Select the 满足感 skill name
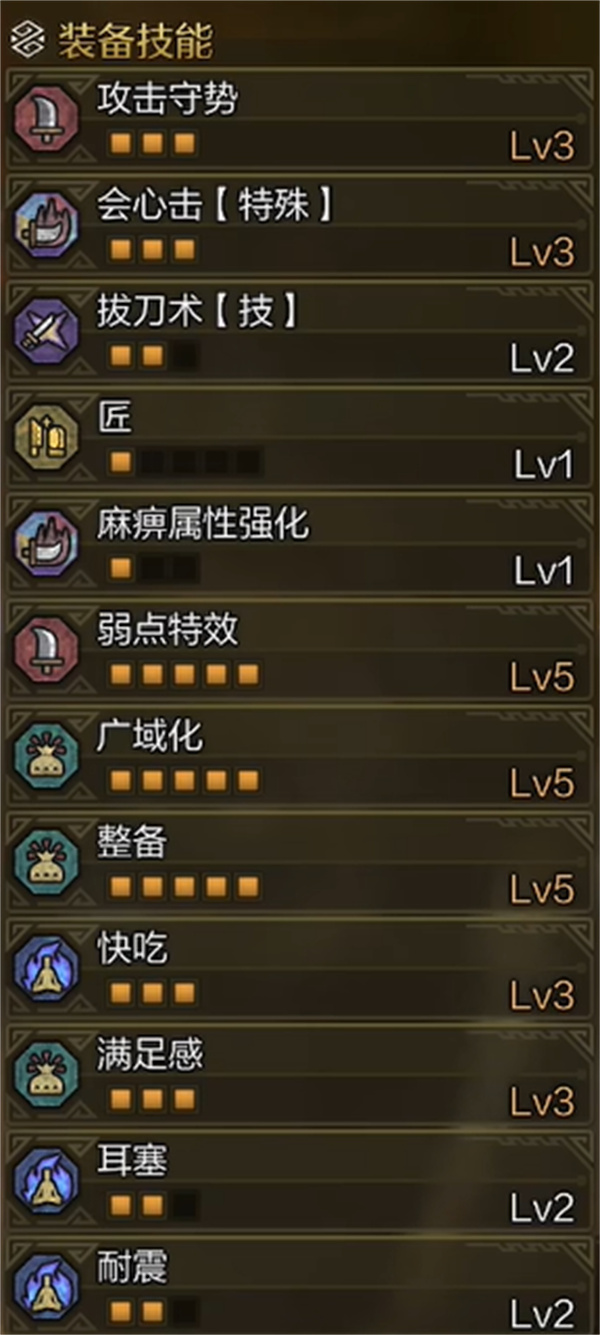 click(x=150, y=1055)
